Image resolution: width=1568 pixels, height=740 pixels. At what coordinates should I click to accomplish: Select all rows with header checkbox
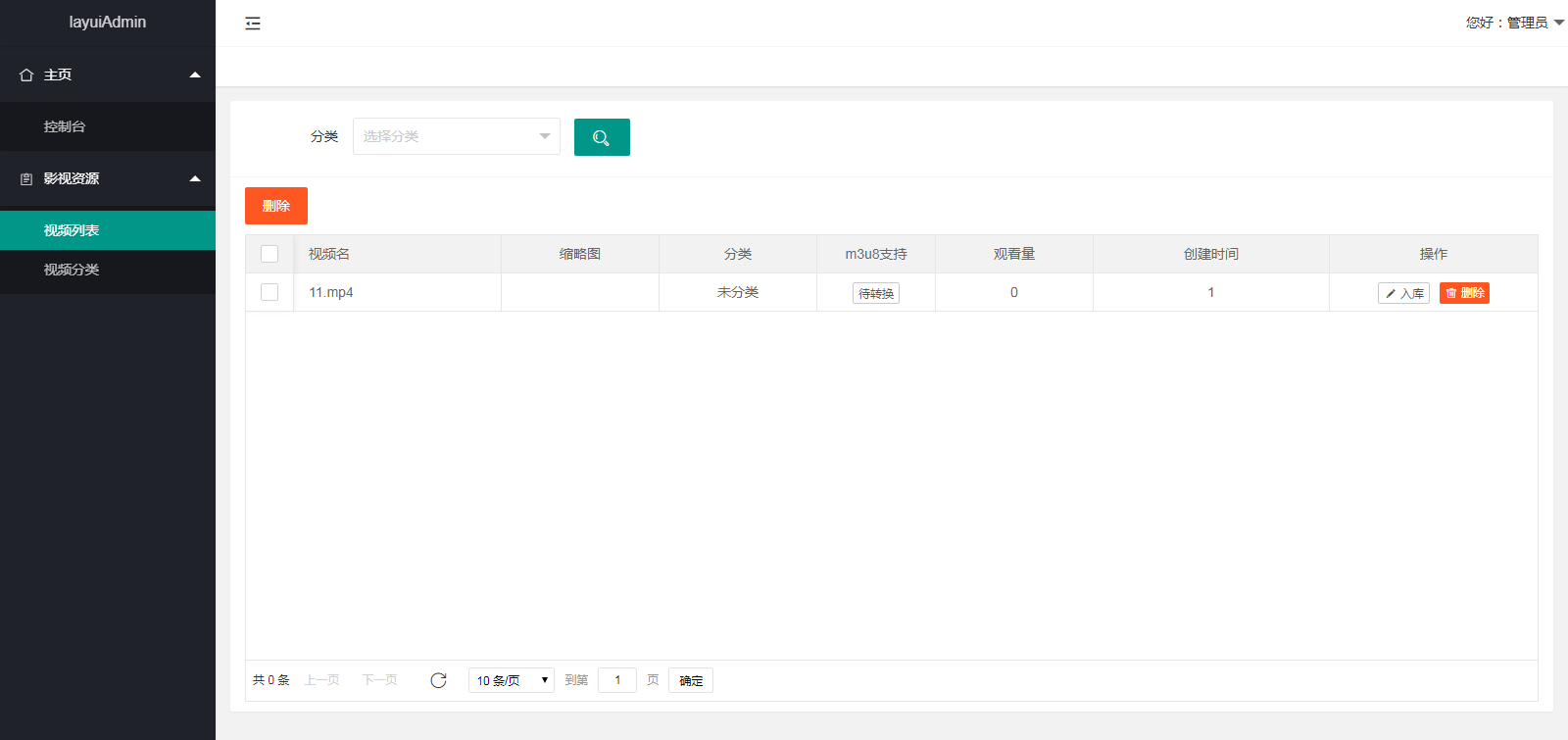coord(269,254)
